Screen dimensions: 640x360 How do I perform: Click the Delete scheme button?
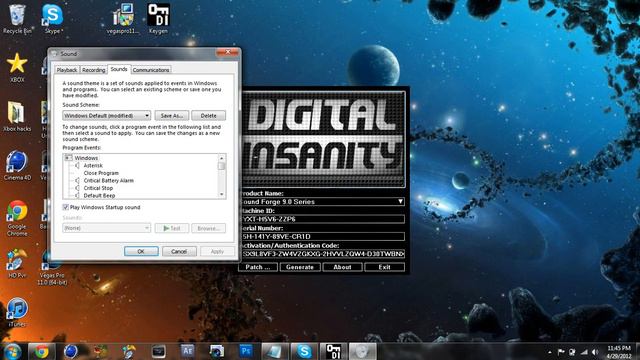(x=208, y=116)
